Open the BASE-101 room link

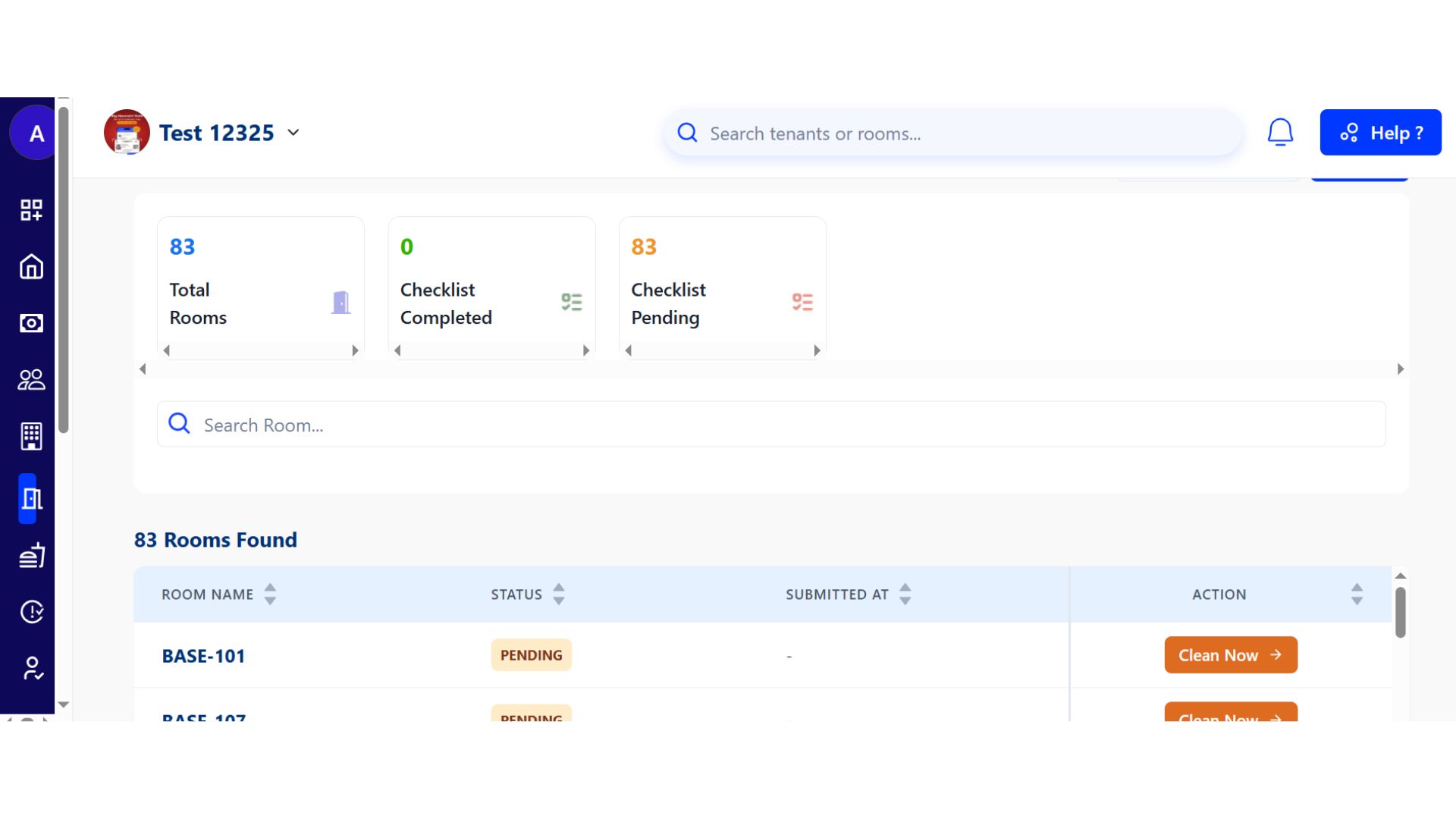point(203,657)
